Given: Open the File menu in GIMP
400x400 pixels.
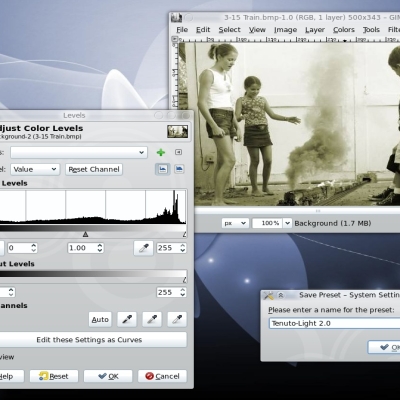Looking at the screenshot, I should pyautogui.click(x=182, y=30).
